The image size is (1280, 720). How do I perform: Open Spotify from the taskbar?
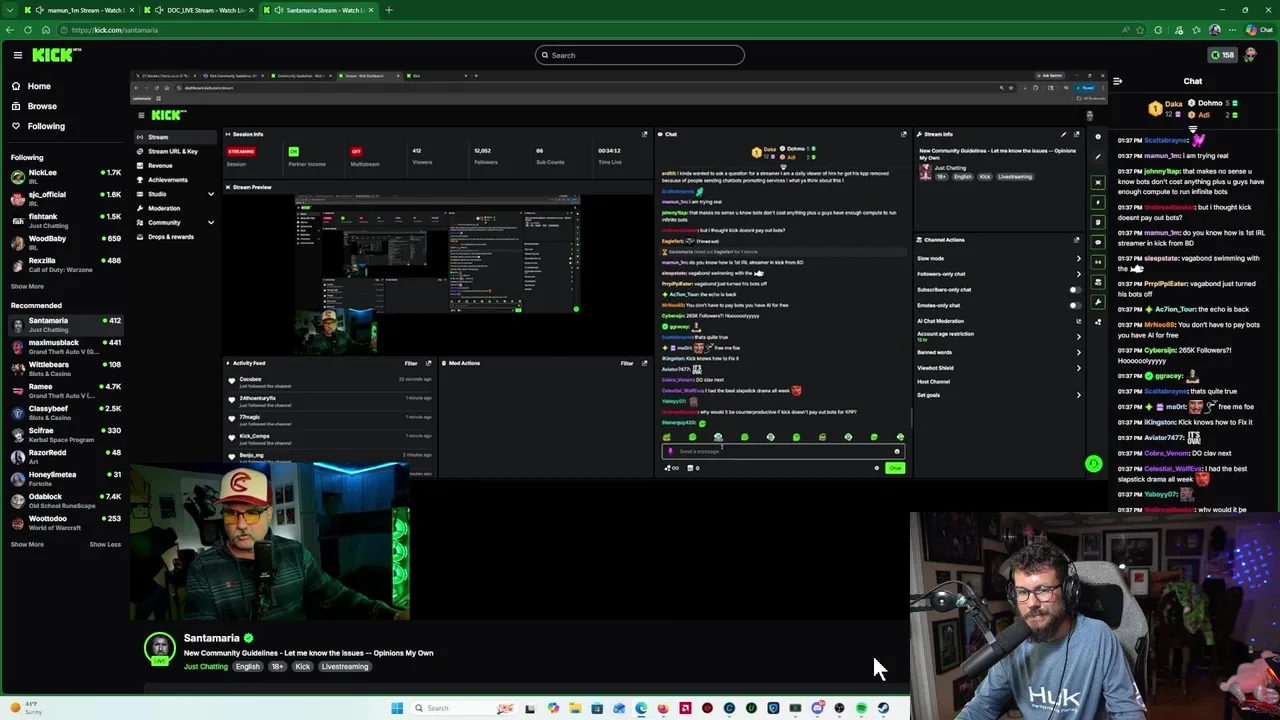[x=861, y=708]
